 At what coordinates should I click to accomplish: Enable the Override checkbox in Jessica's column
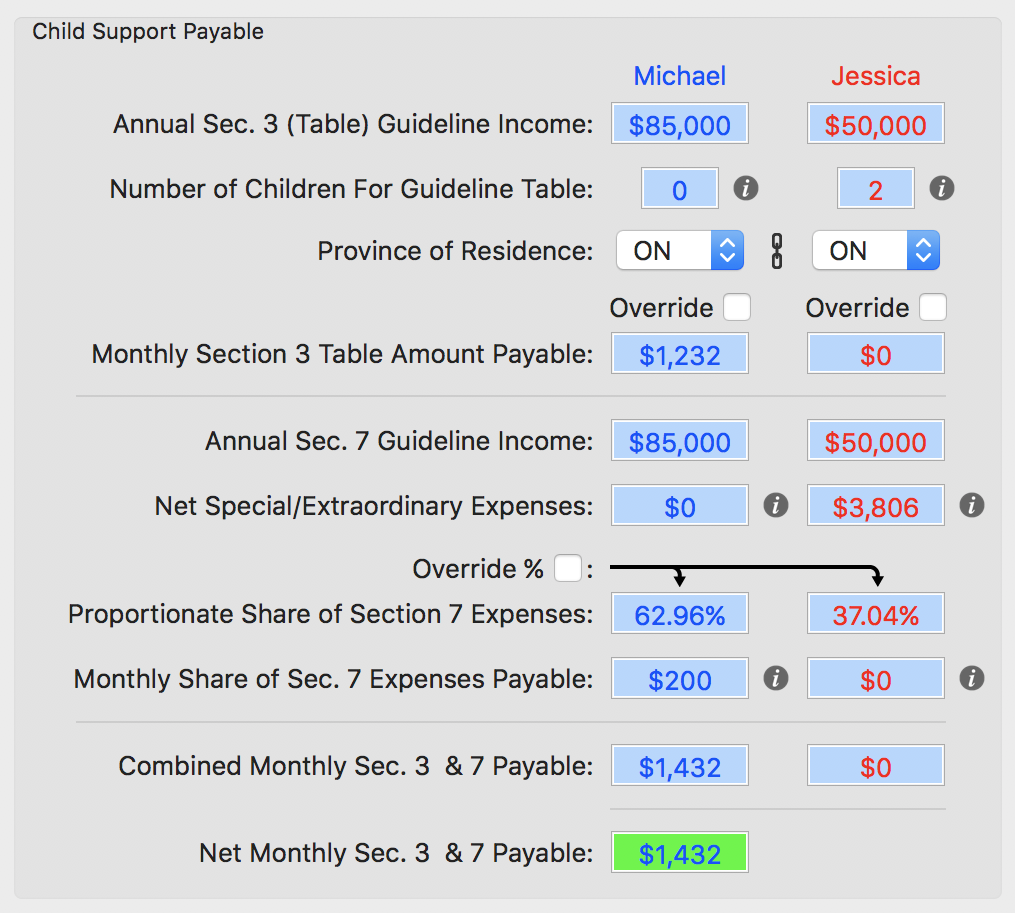[933, 308]
